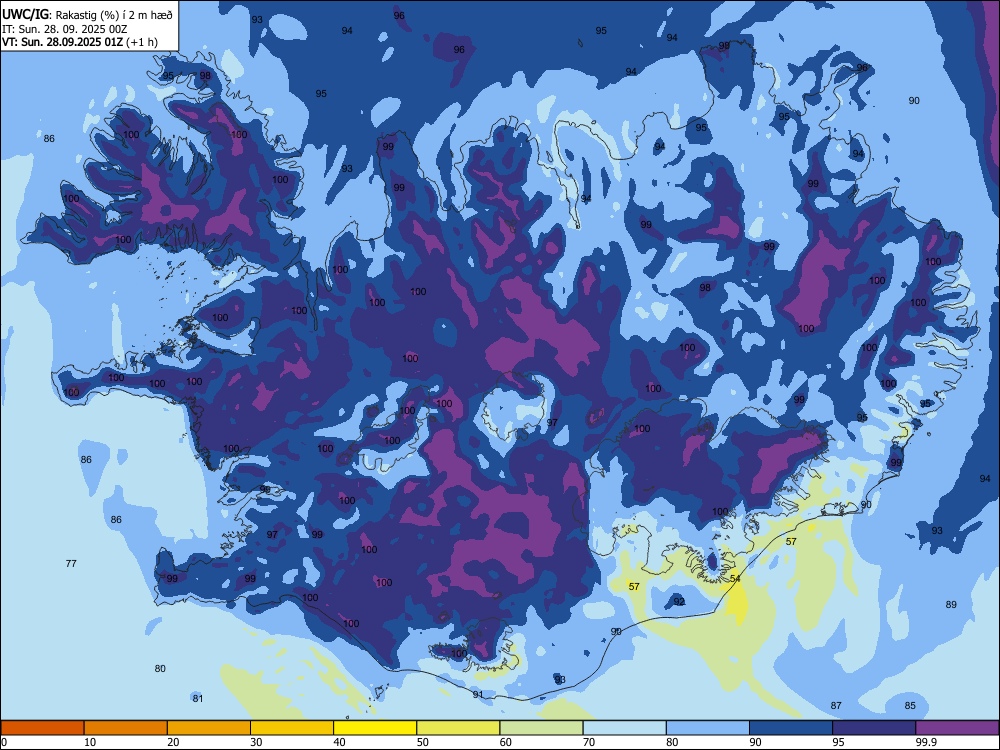Click the '95' label under the legend bar

click(x=838, y=742)
